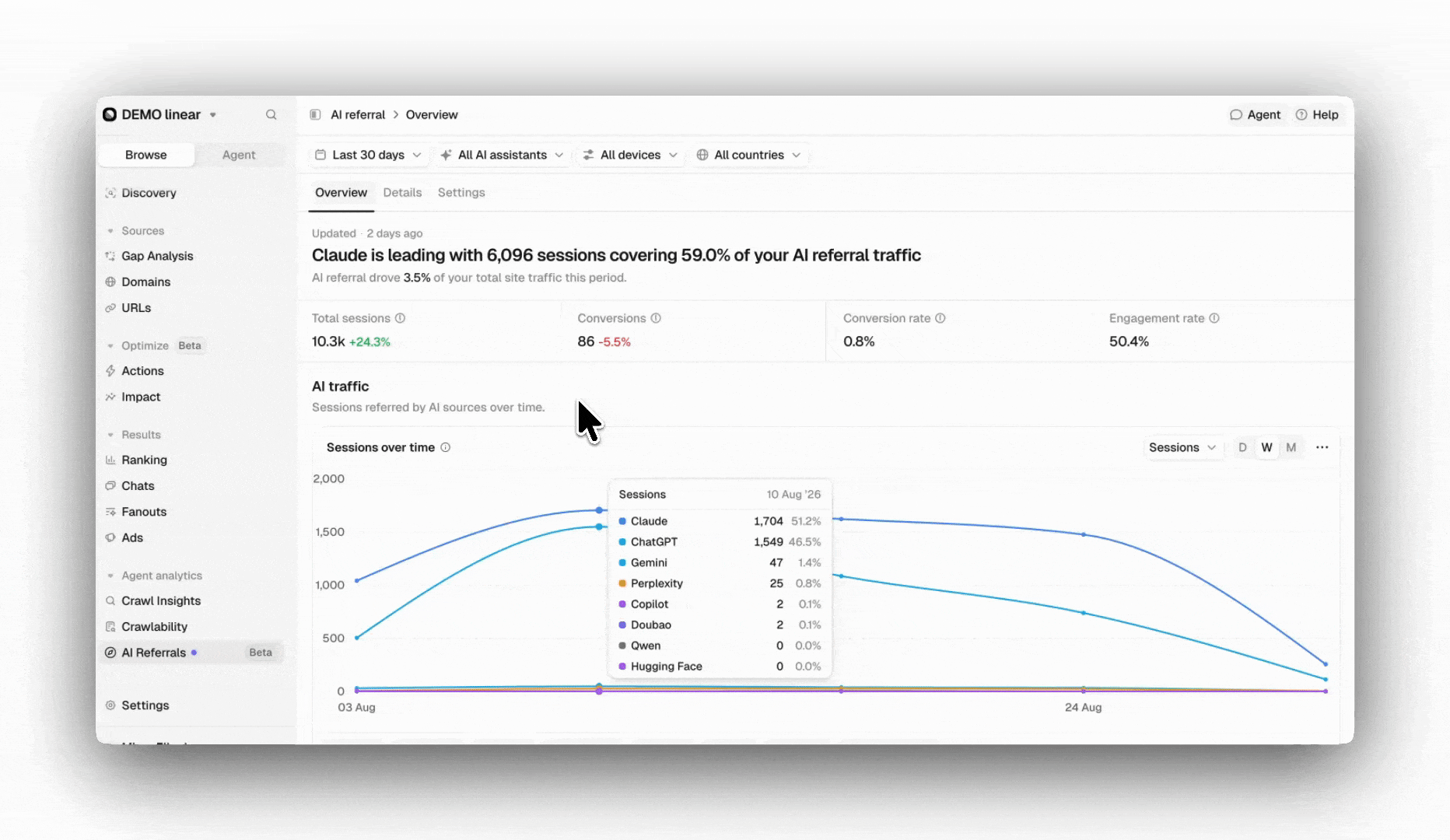Click the Actions lightning icon

[110, 371]
